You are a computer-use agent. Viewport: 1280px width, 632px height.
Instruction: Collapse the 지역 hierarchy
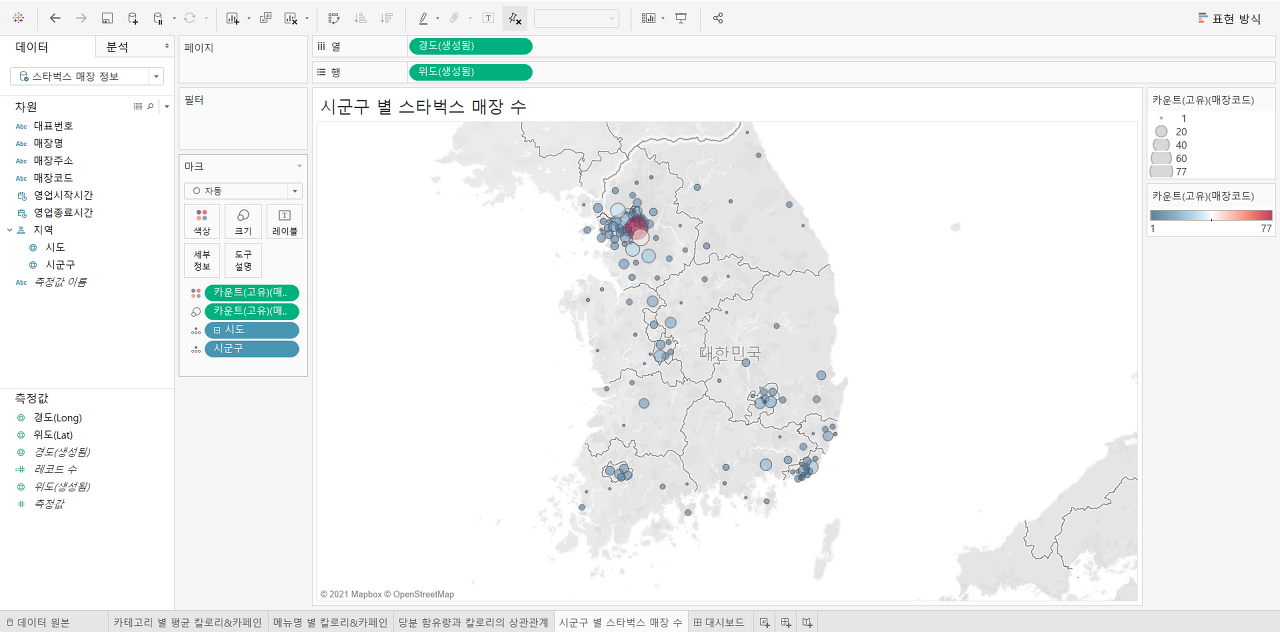coord(9,230)
